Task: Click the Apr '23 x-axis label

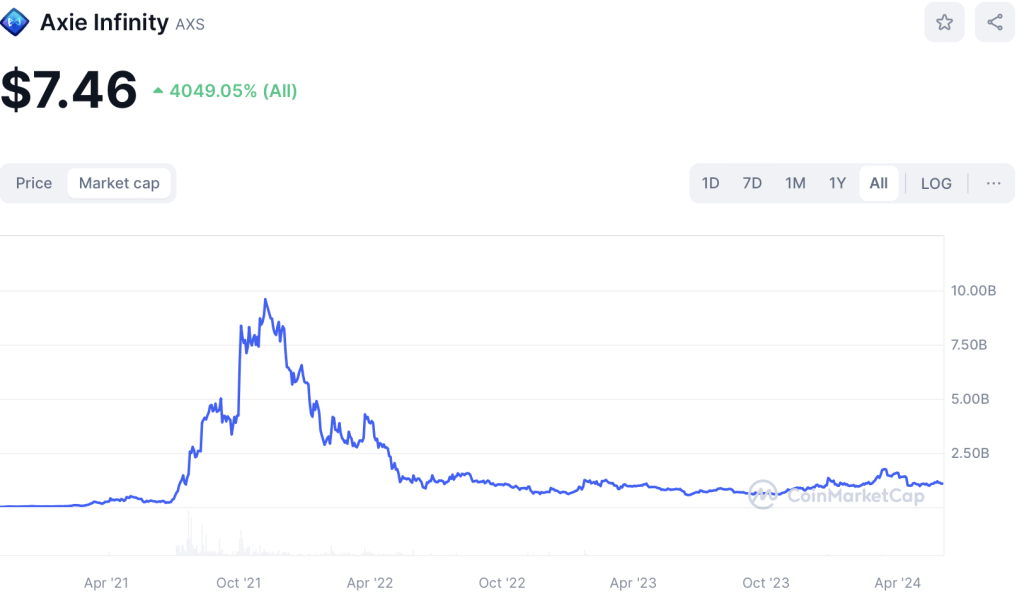Action: (x=633, y=583)
